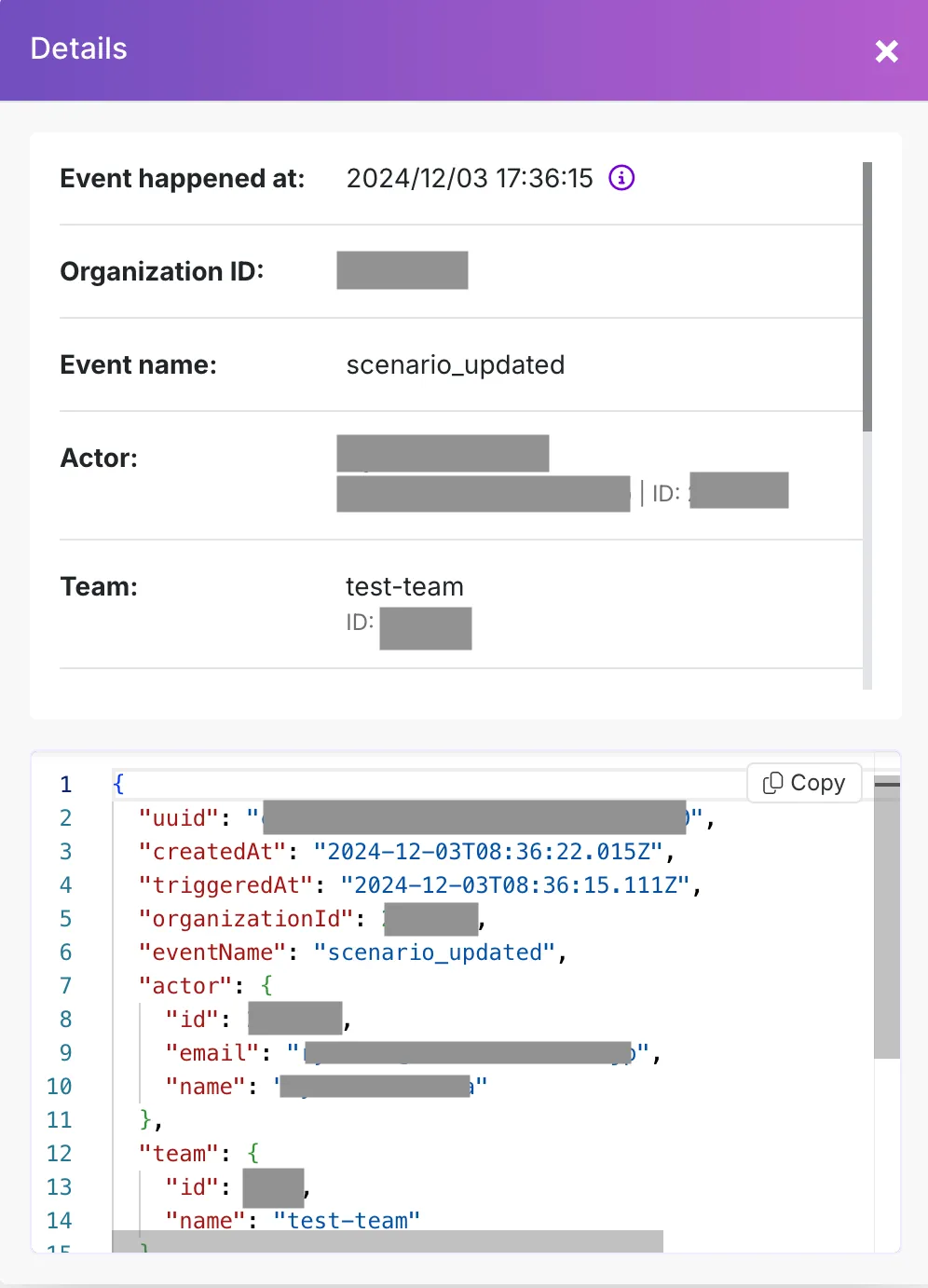Click the redacted Organization ID value
Viewport: 928px width, 1288px height.
[x=402, y=270]
